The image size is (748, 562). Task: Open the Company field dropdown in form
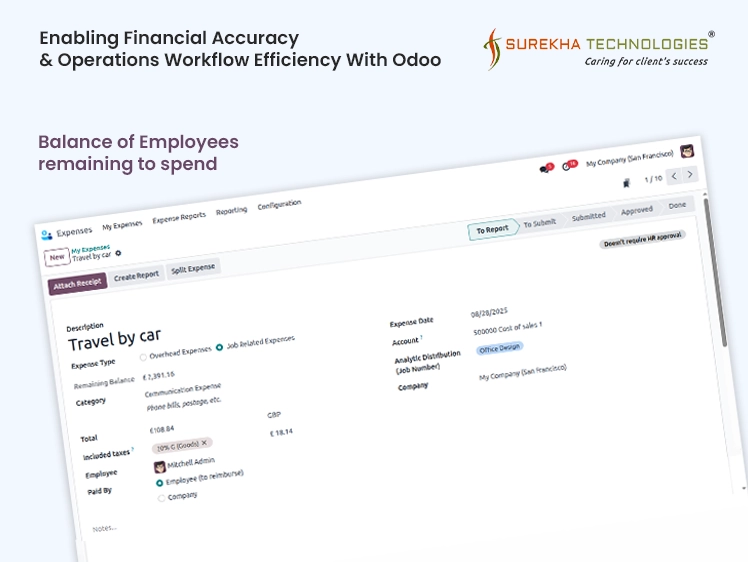[522, 373]
